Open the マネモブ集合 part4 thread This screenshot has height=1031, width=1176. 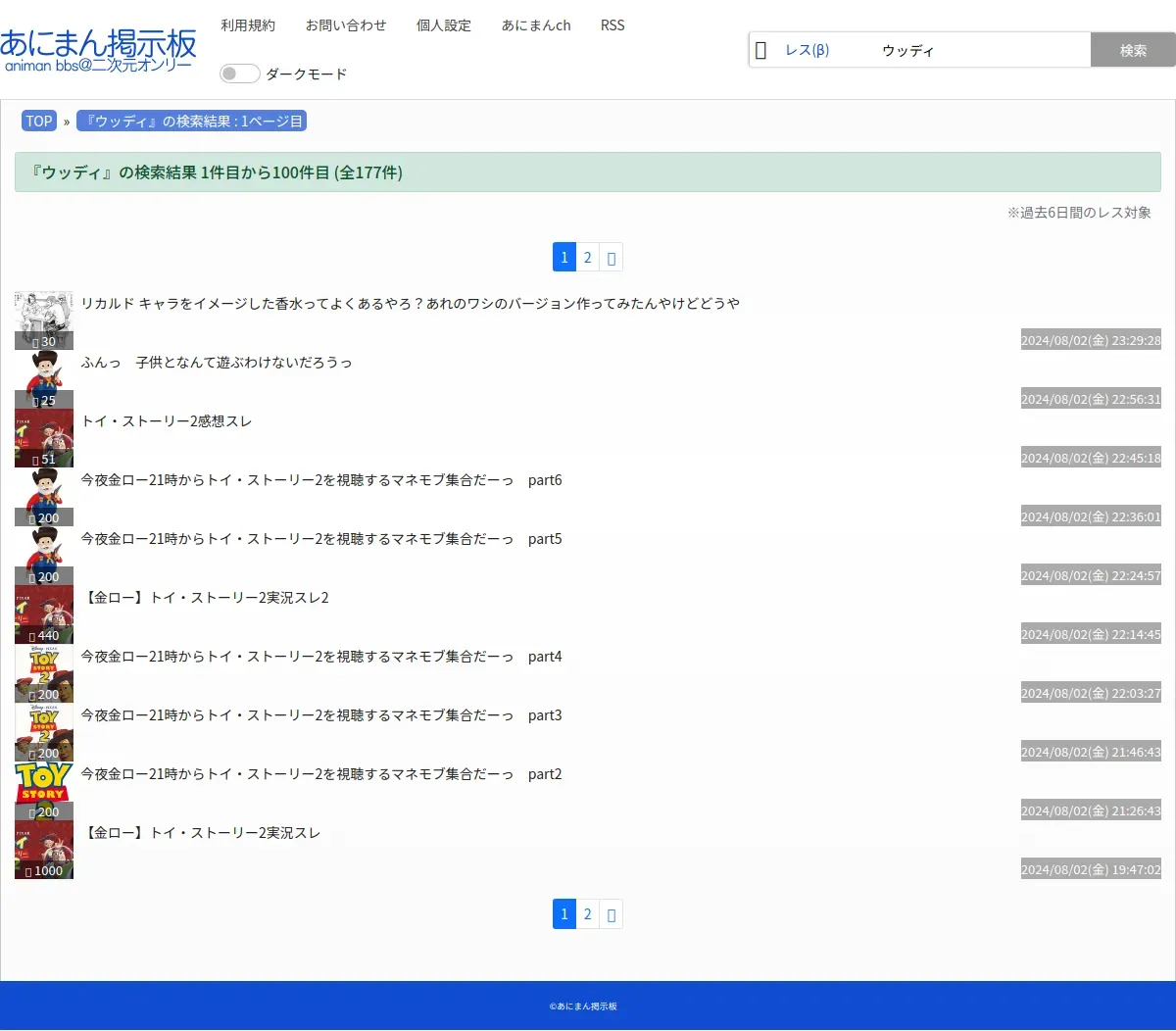pyautogui.click(x=321, y=657)
